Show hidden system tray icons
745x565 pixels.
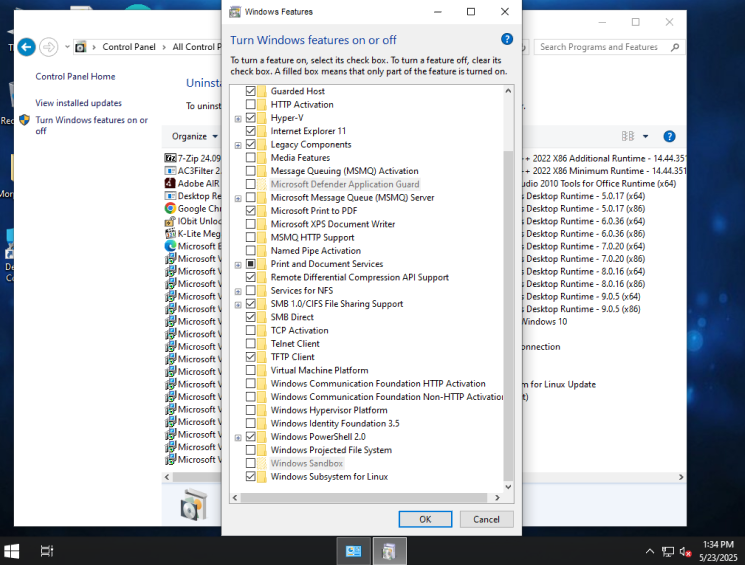click(649, 552)
